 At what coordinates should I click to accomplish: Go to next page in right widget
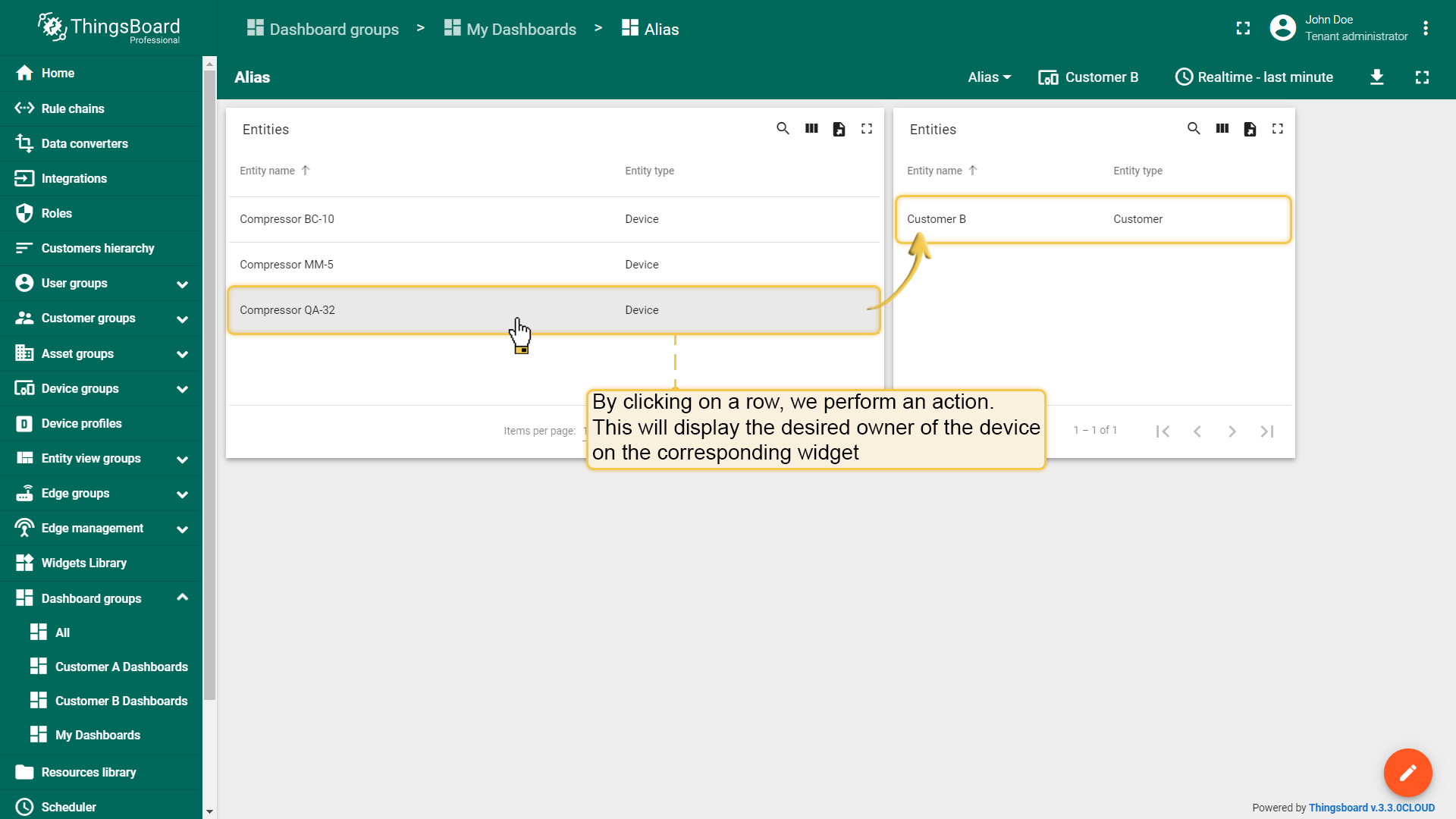point(1232,431)
